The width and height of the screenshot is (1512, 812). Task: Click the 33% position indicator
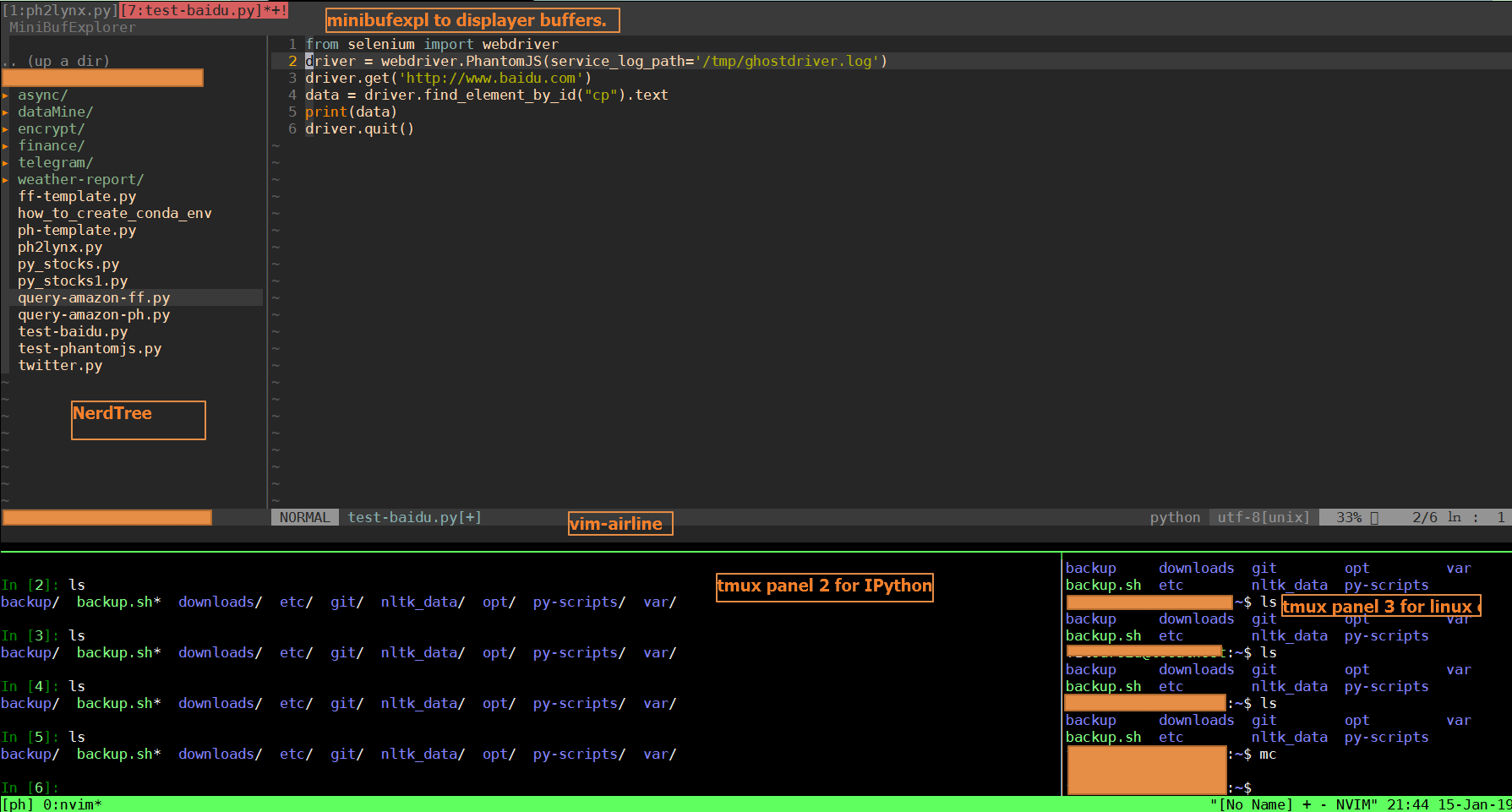click(1349, 517)
